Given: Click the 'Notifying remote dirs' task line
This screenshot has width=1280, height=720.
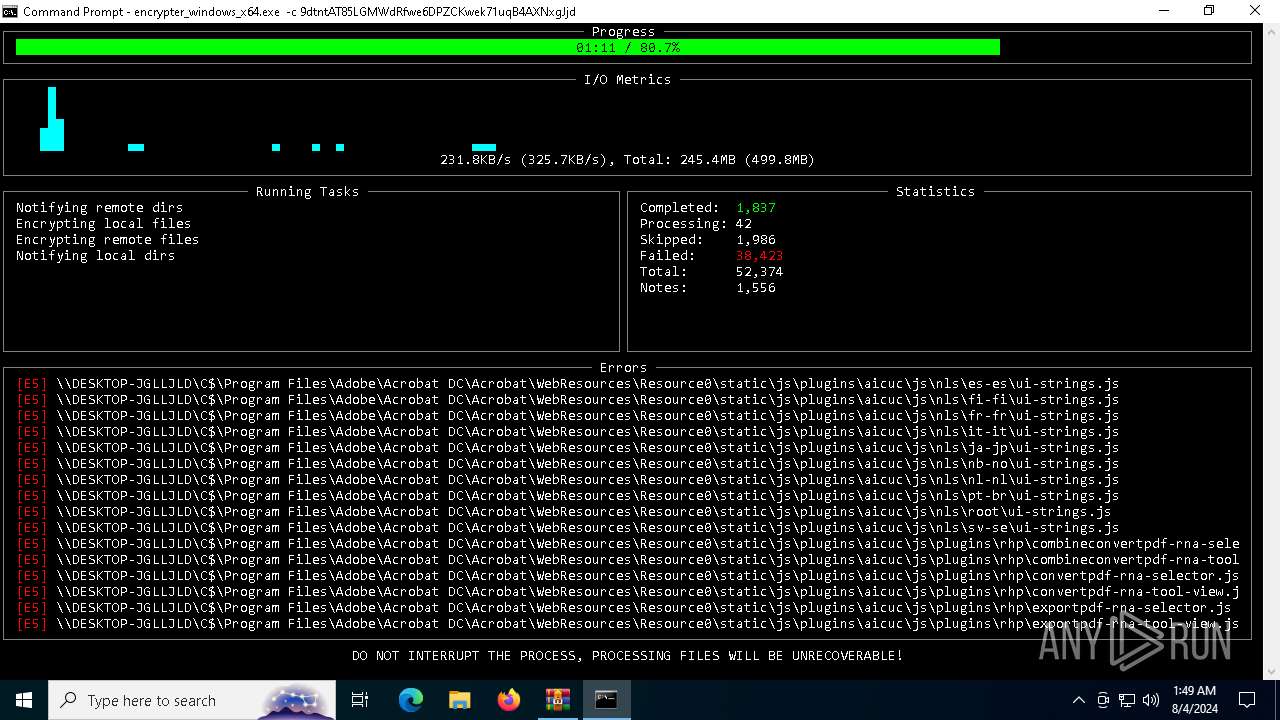Looking at the screenshot, I should (x=99, y=207).
